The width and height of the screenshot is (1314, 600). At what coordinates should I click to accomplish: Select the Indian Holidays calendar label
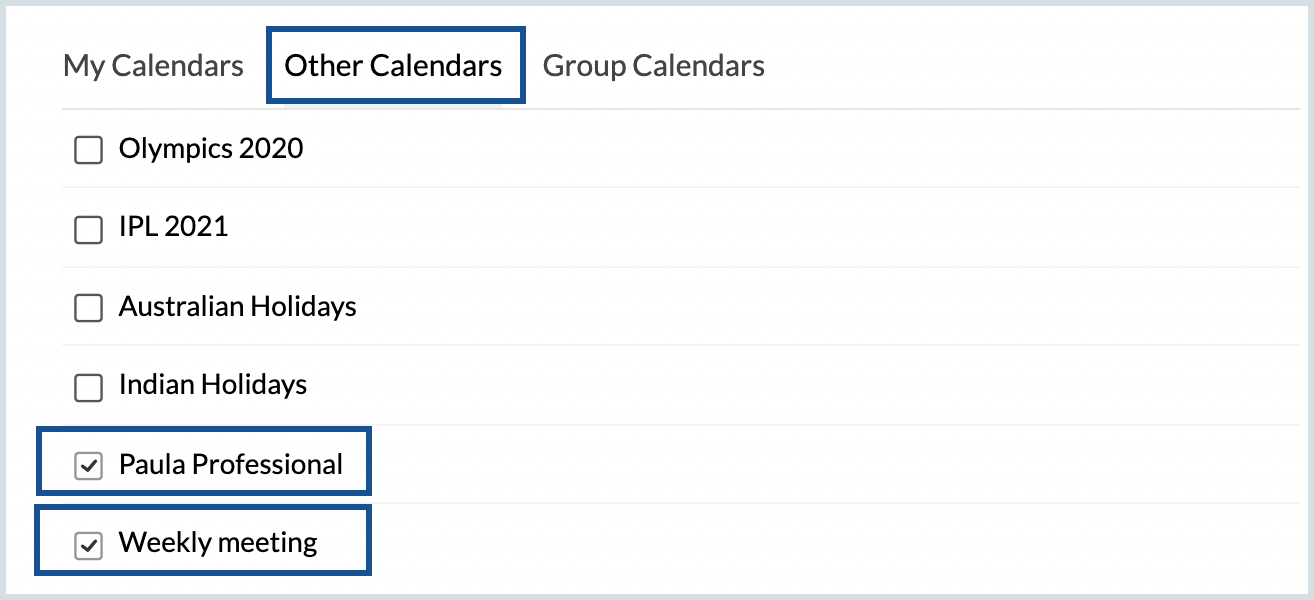[x=212, y=385]
